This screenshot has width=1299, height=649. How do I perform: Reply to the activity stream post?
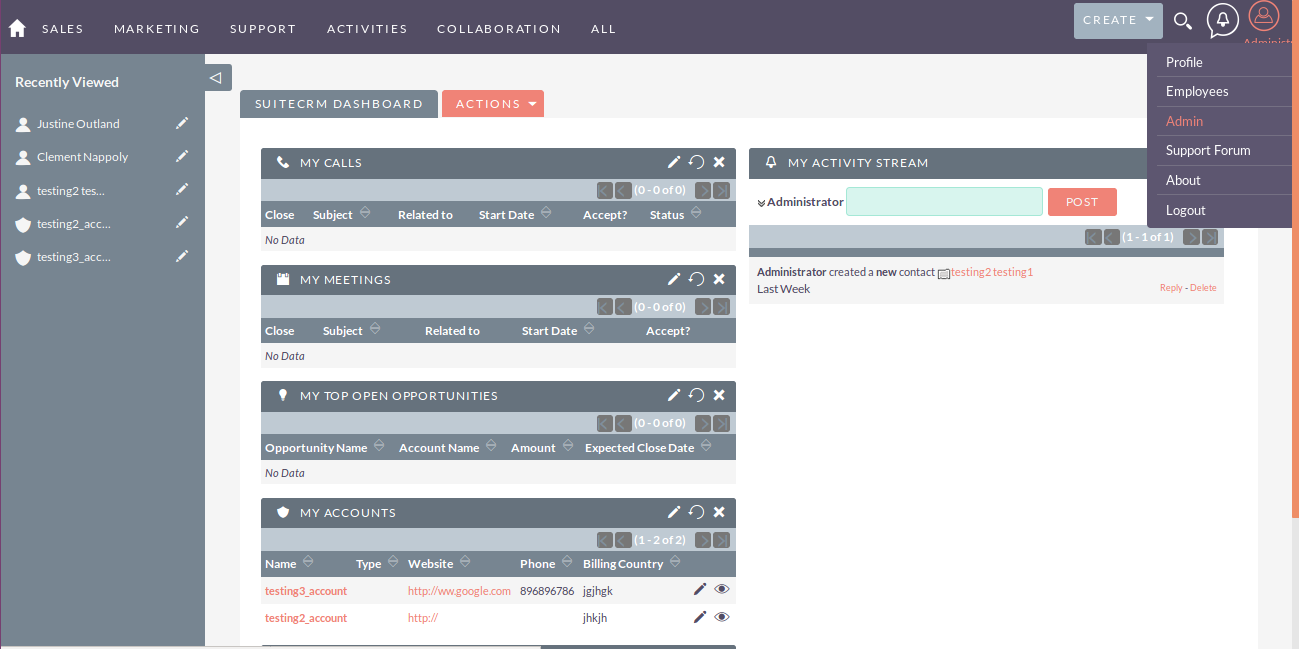coord(1171,288)
